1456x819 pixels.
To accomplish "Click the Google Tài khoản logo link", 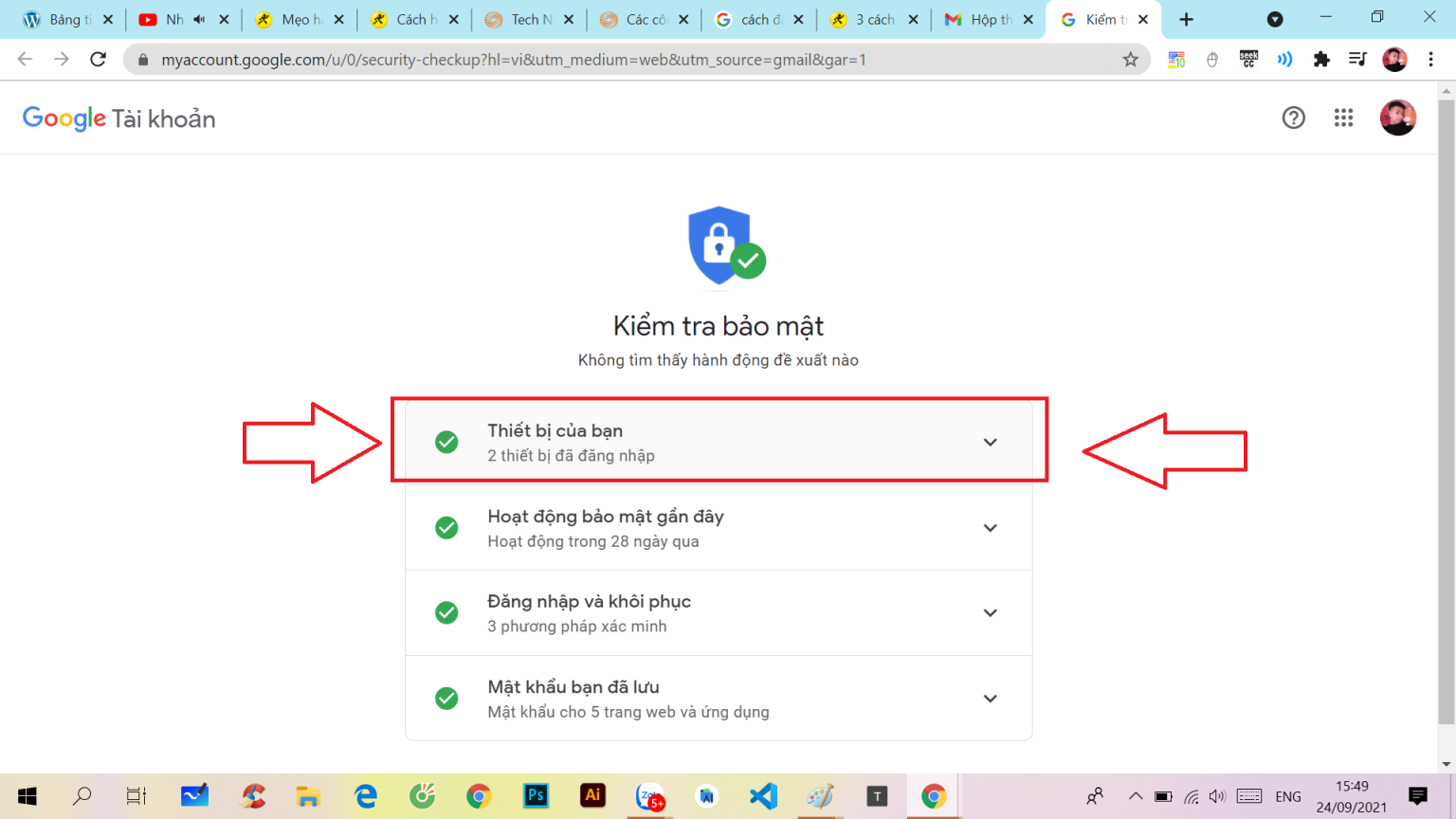I will tap(118, 118).
